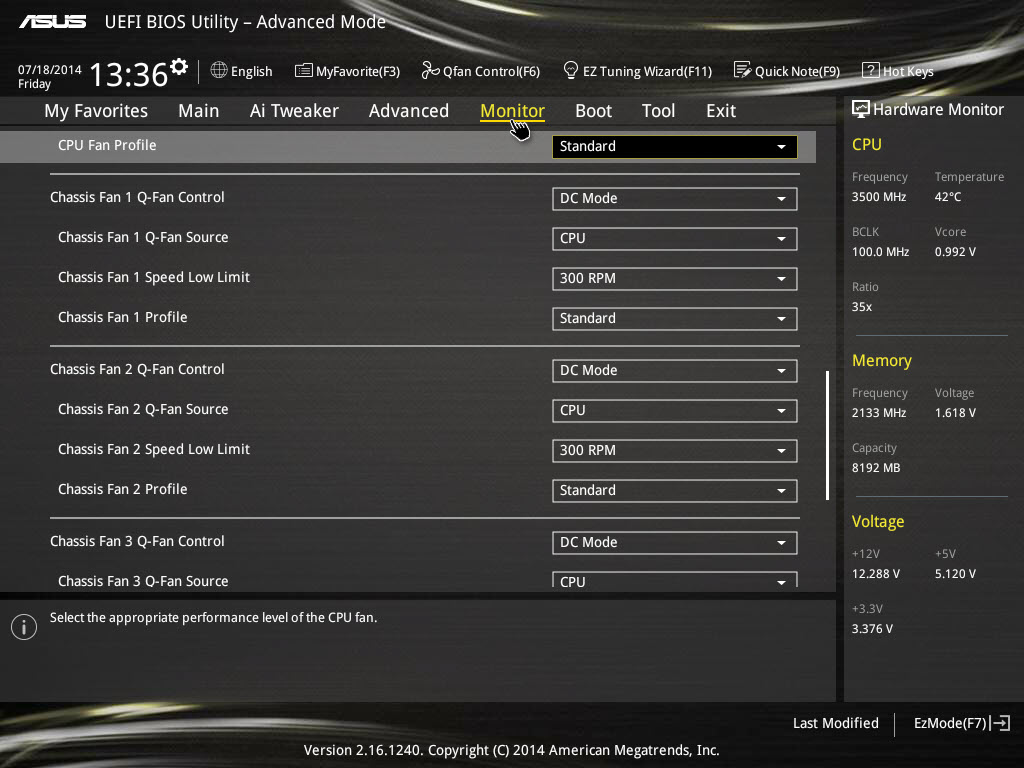Select the Chassis Fan 2 Speed Low Limit label
1024x768 pixels.
(154, 449)
